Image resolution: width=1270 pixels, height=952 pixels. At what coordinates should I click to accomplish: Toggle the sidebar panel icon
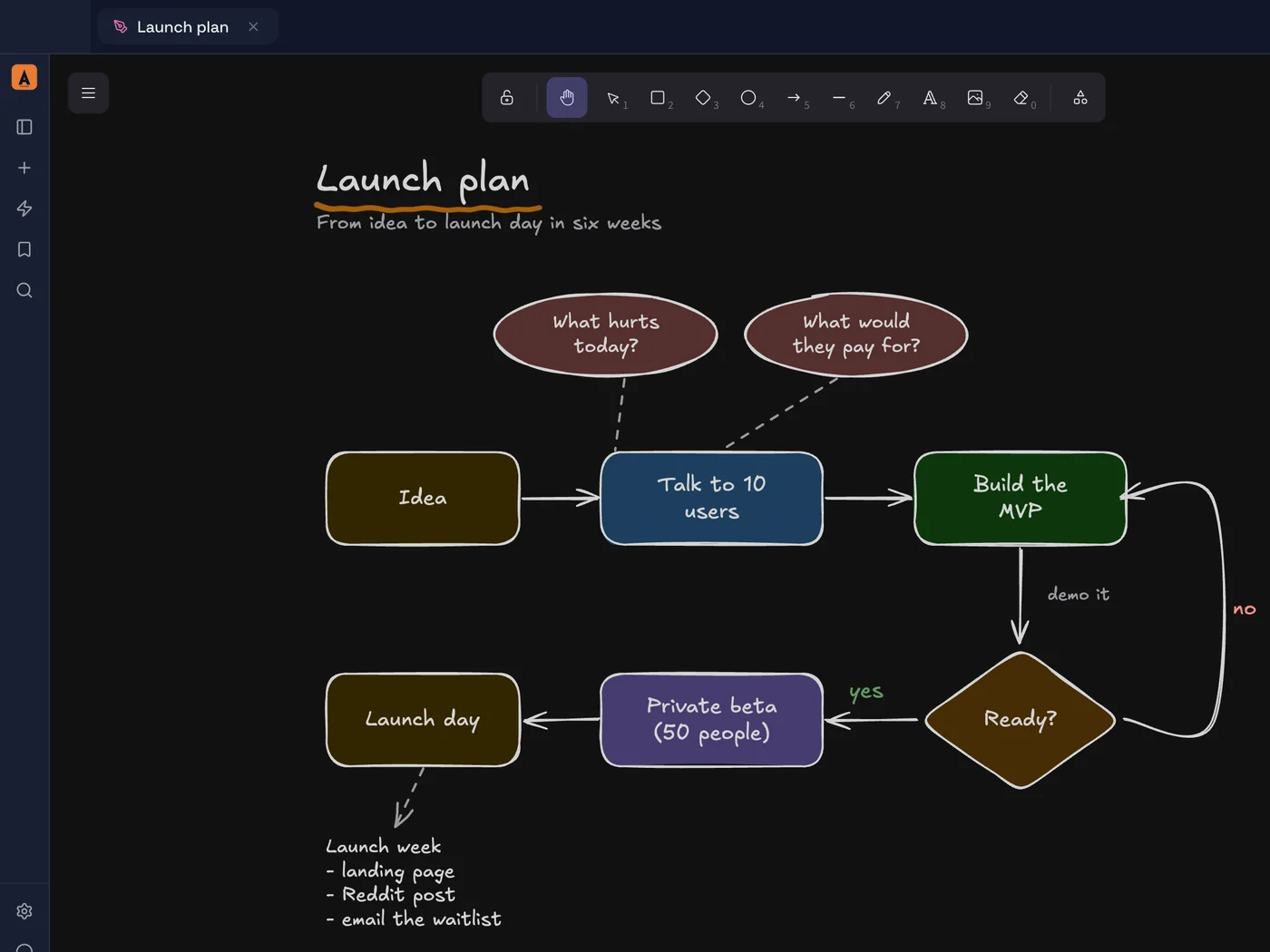tap(24, 127)
